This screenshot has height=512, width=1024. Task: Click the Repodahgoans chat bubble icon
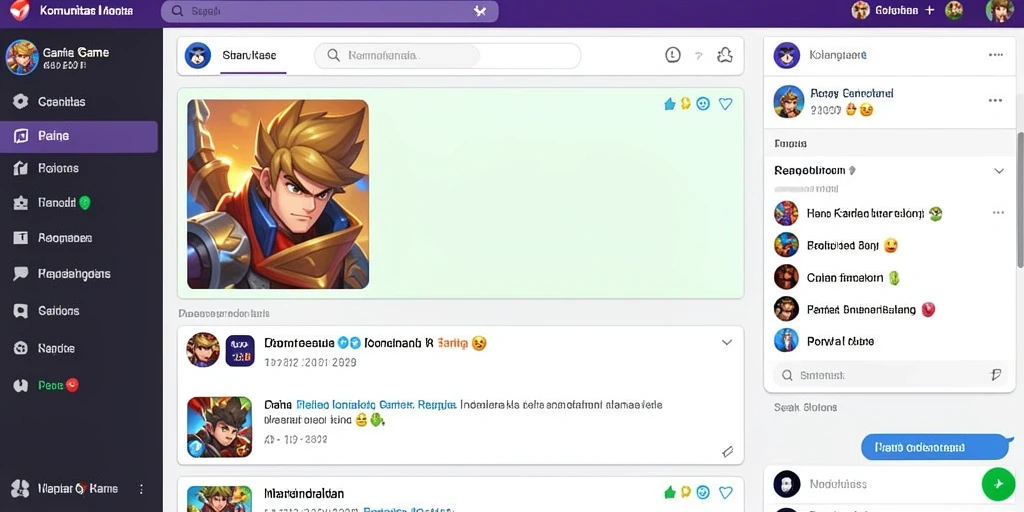pos(21,274)
